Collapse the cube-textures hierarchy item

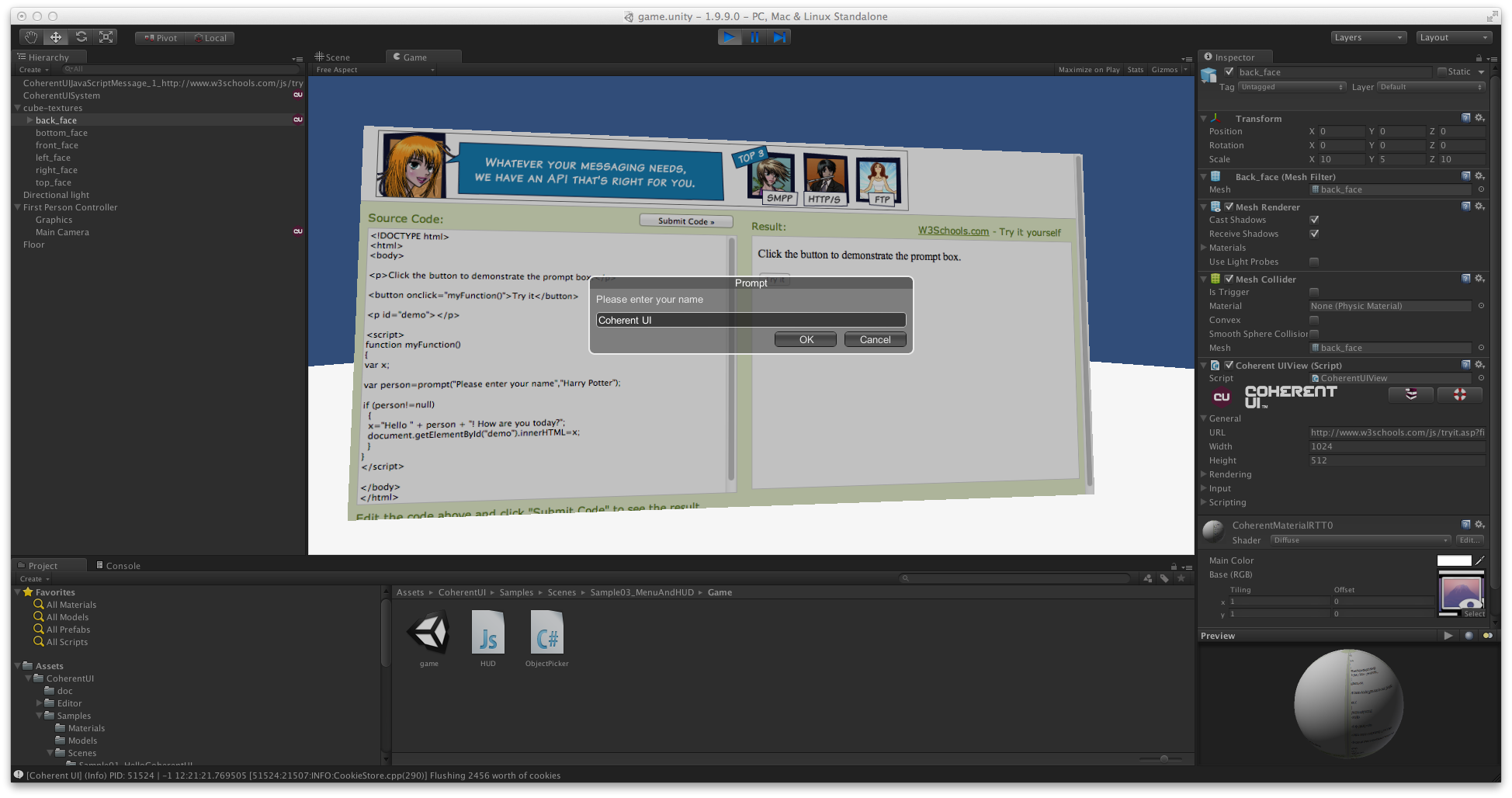[x=18, y=108]
